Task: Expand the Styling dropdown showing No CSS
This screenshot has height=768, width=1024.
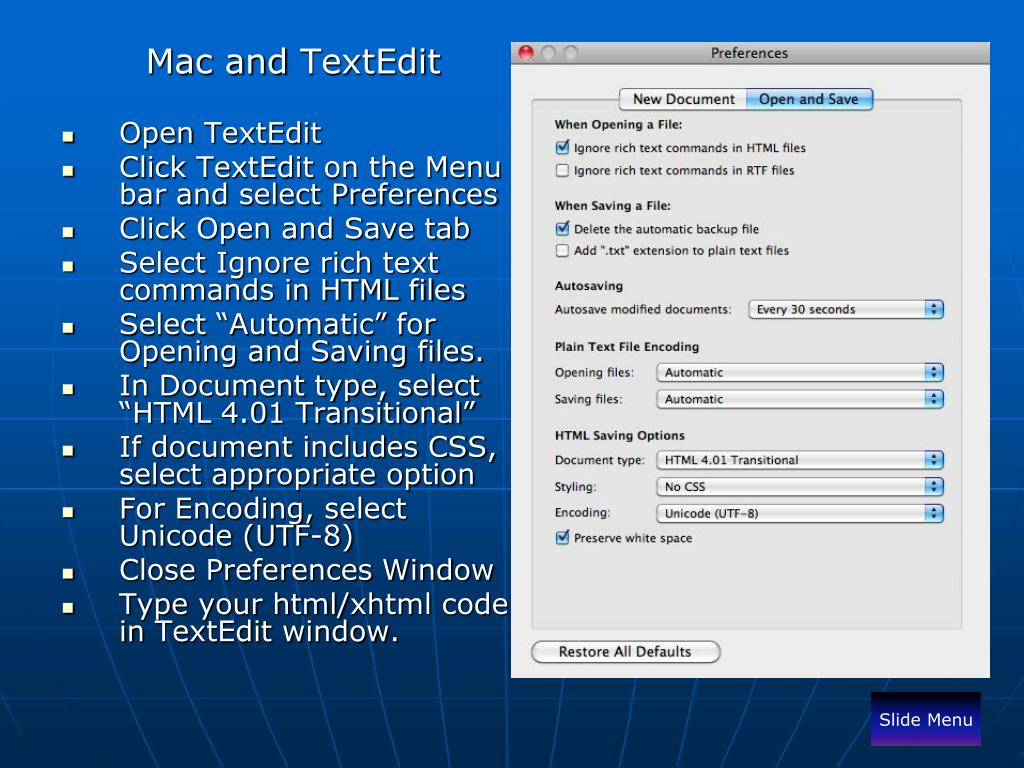Action: tap(800, 487)
